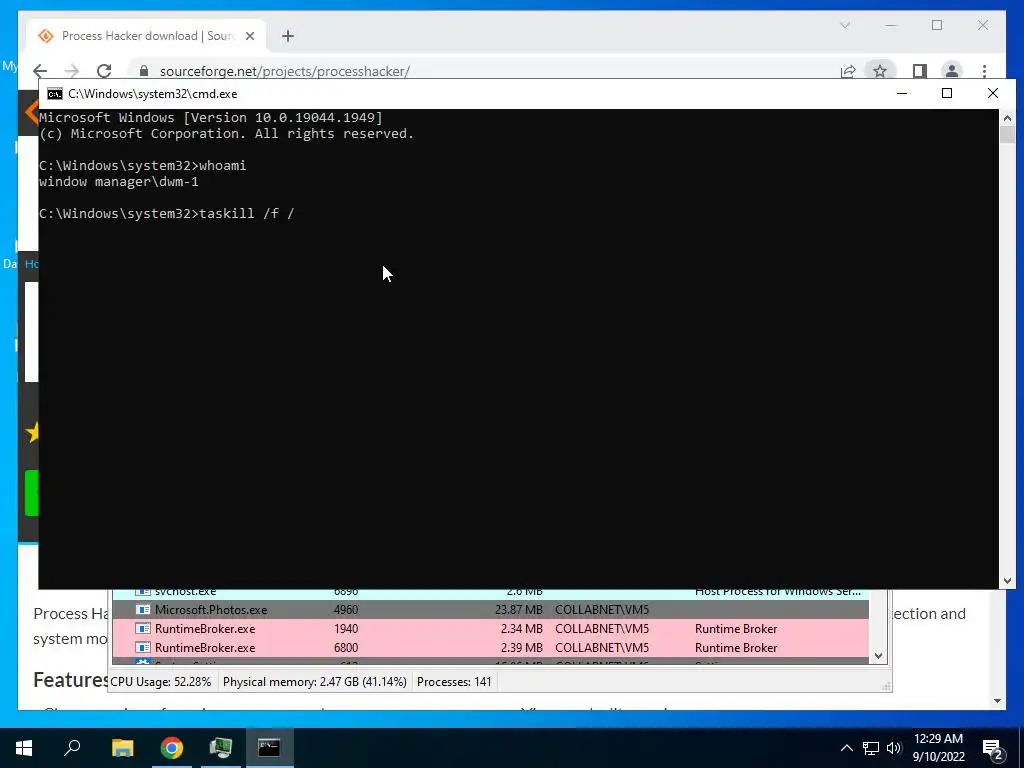Click Physical memory status bar entry

coord(315,682)
